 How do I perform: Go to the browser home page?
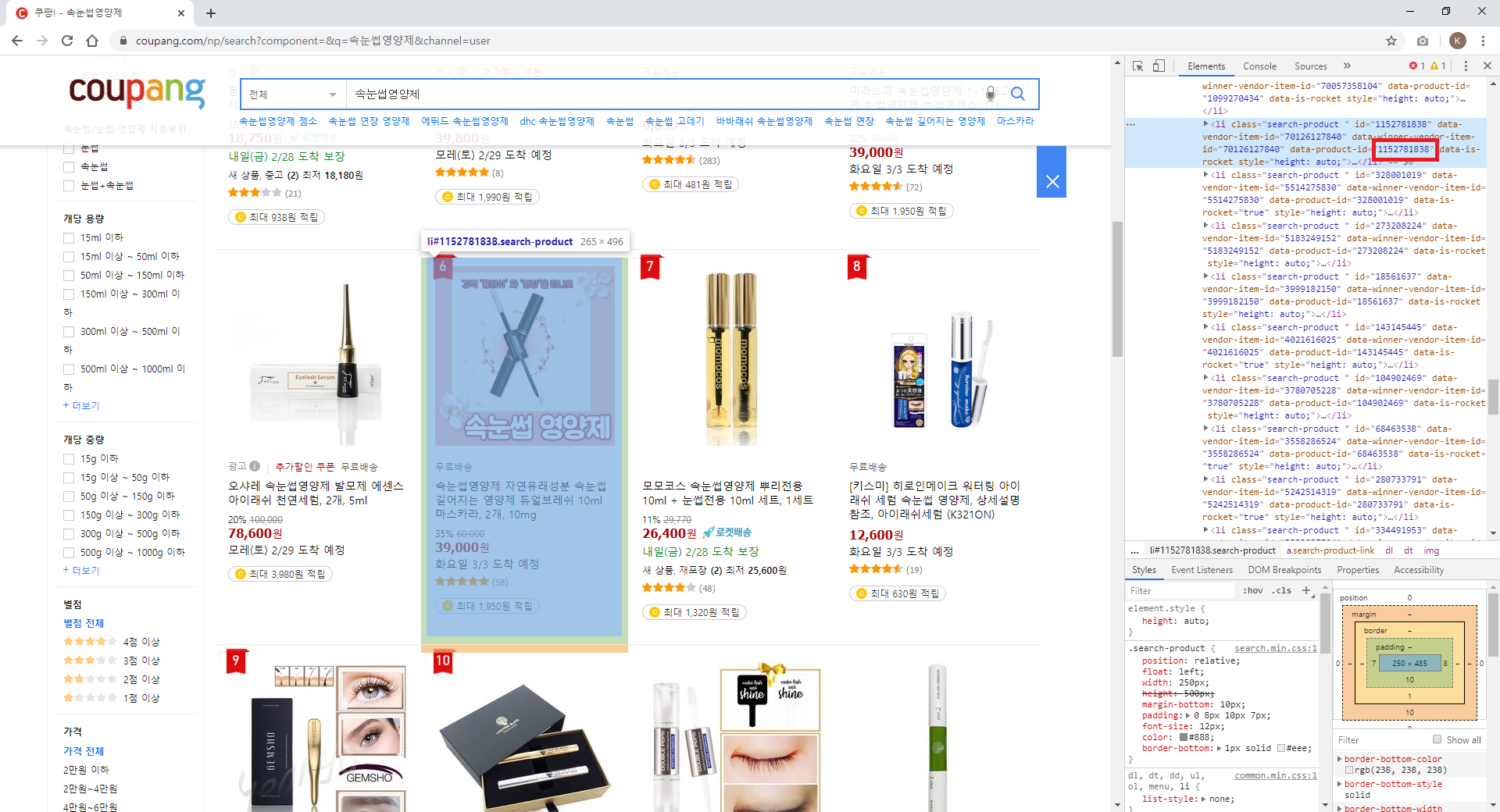pyautogui.click(x=92, y=41)
